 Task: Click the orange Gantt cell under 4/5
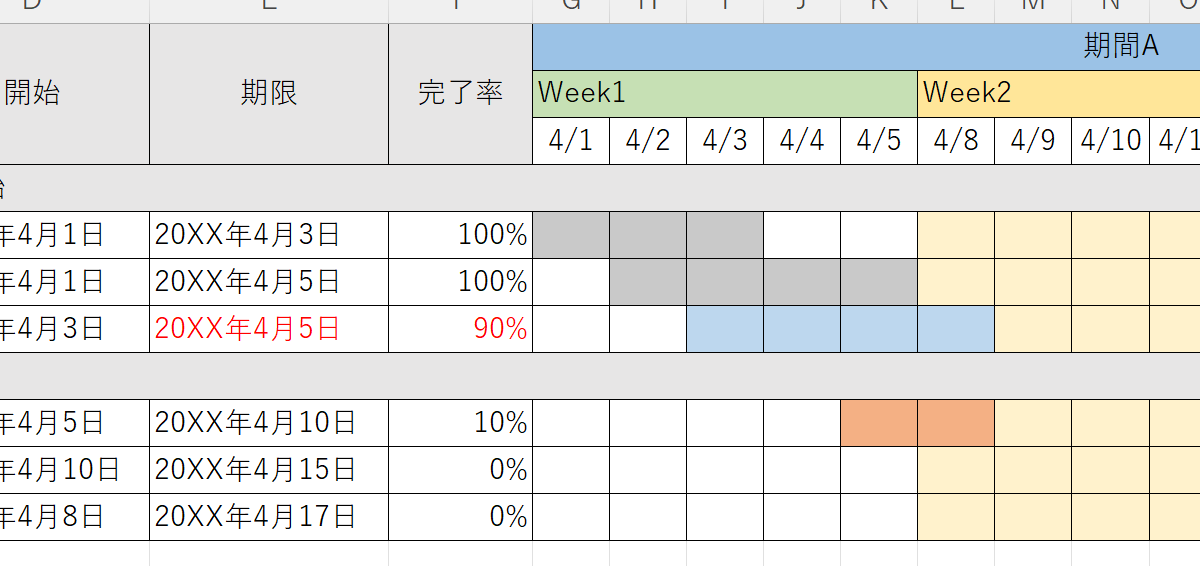(879, 423)
